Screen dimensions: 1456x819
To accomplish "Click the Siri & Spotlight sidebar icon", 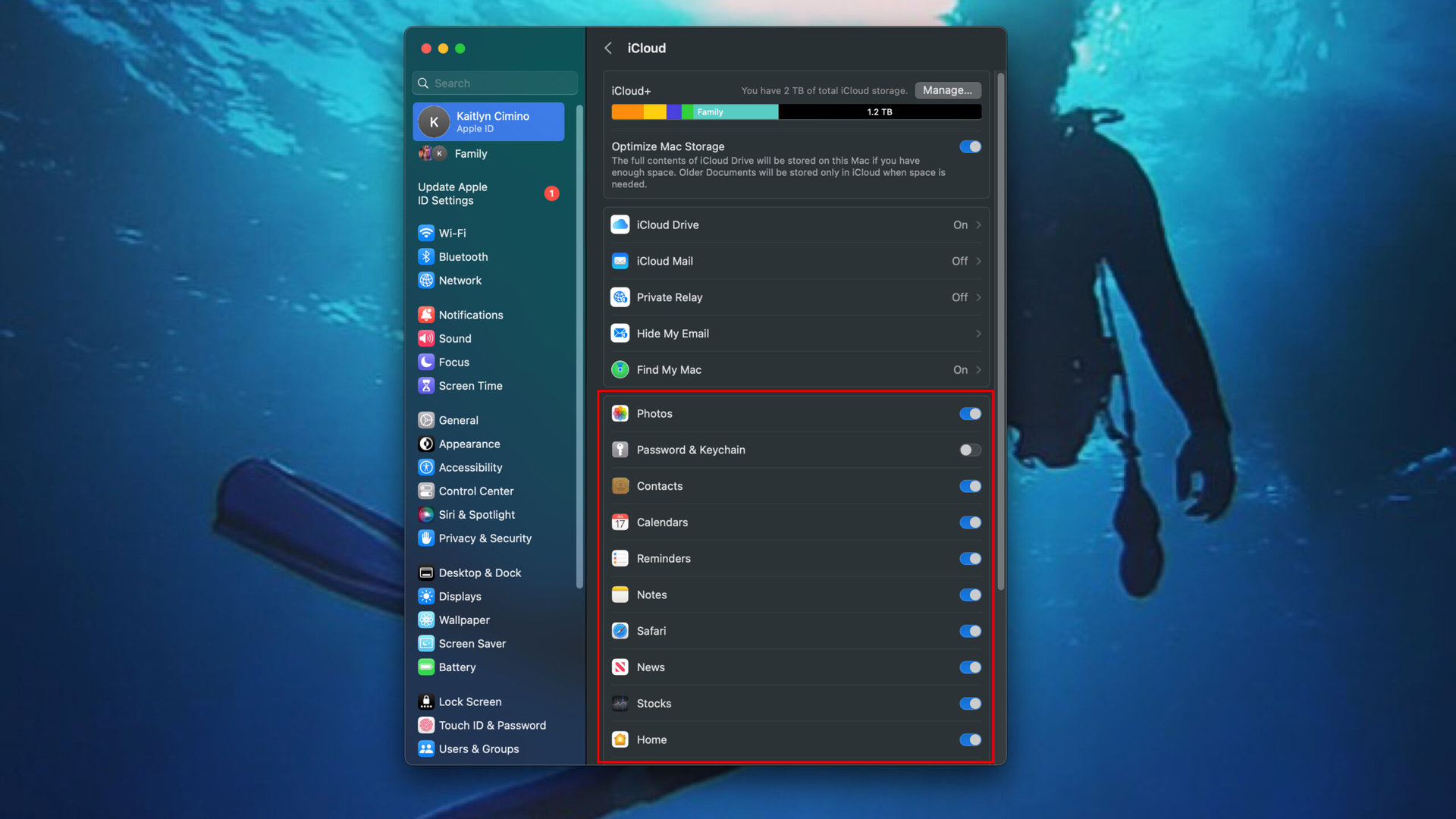I will click(x=426, y=515).
